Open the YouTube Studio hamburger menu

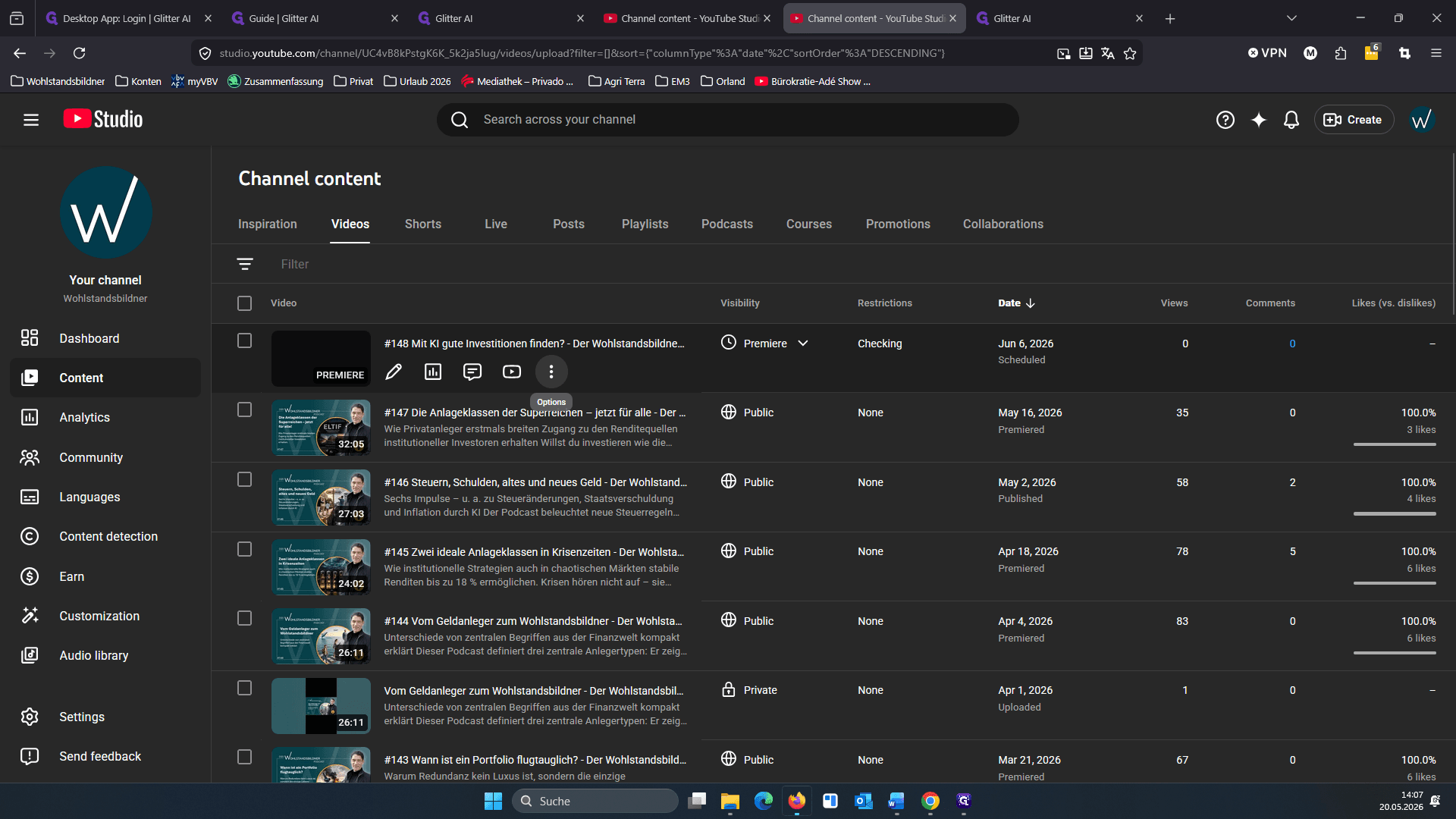point(31,120)
